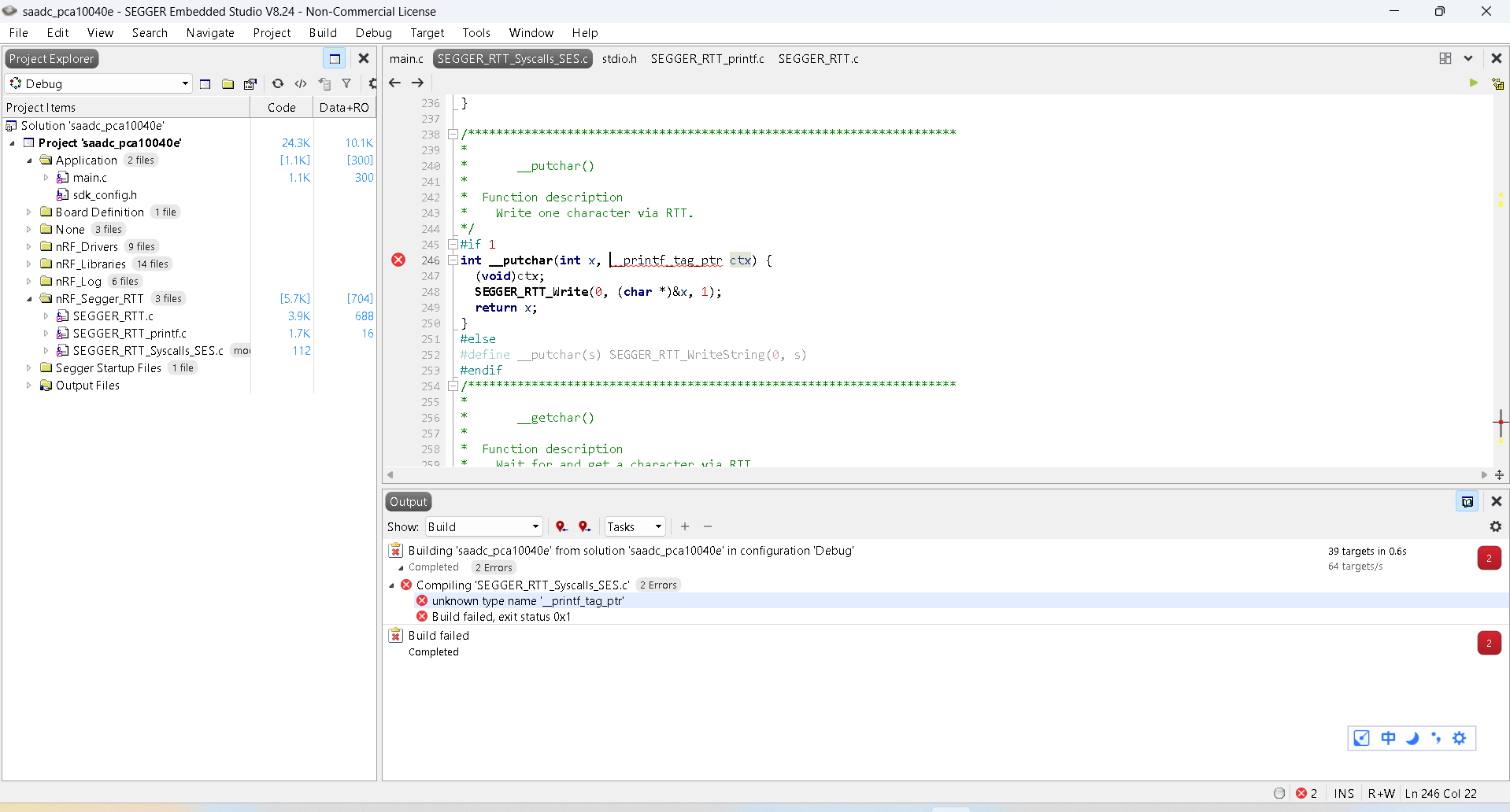Screen dimensions: 1510x812
Task: Toggle the Output panel dock/float button
Action: (x=1467, y=501)
